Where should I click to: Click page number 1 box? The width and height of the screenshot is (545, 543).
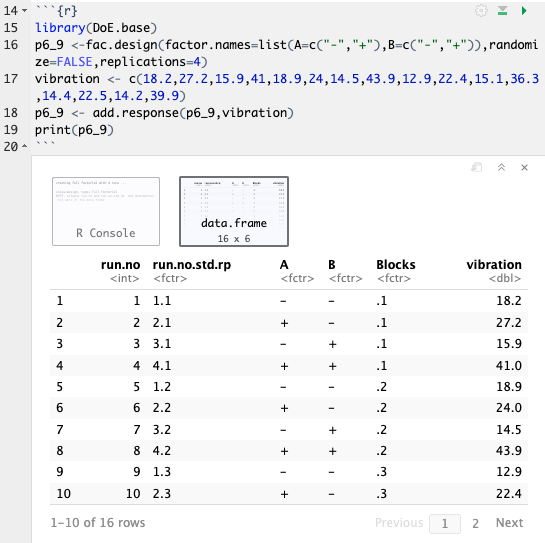pos(445,524)
